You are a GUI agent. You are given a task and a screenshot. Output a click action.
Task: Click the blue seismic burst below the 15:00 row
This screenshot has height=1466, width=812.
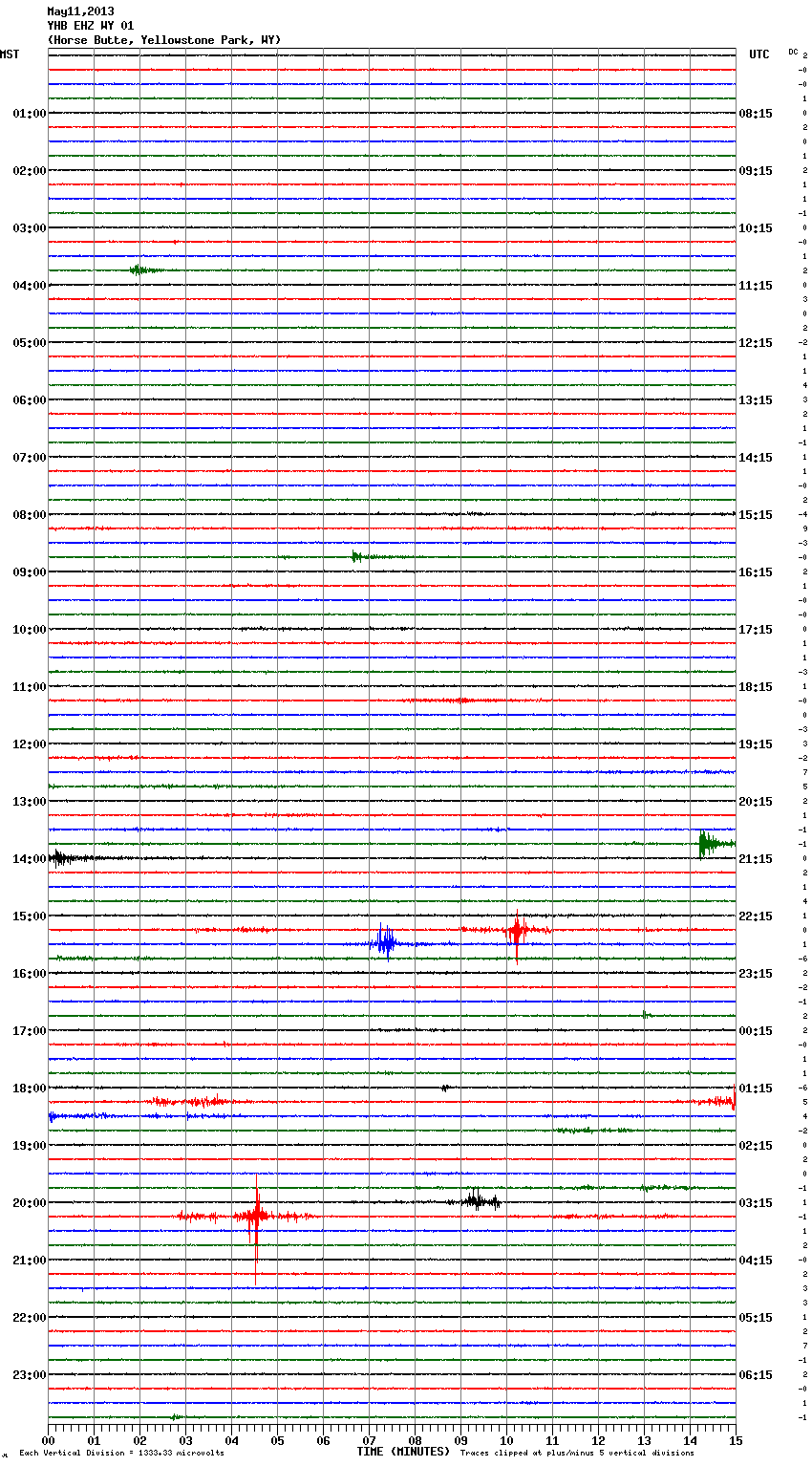click(385, 942)
